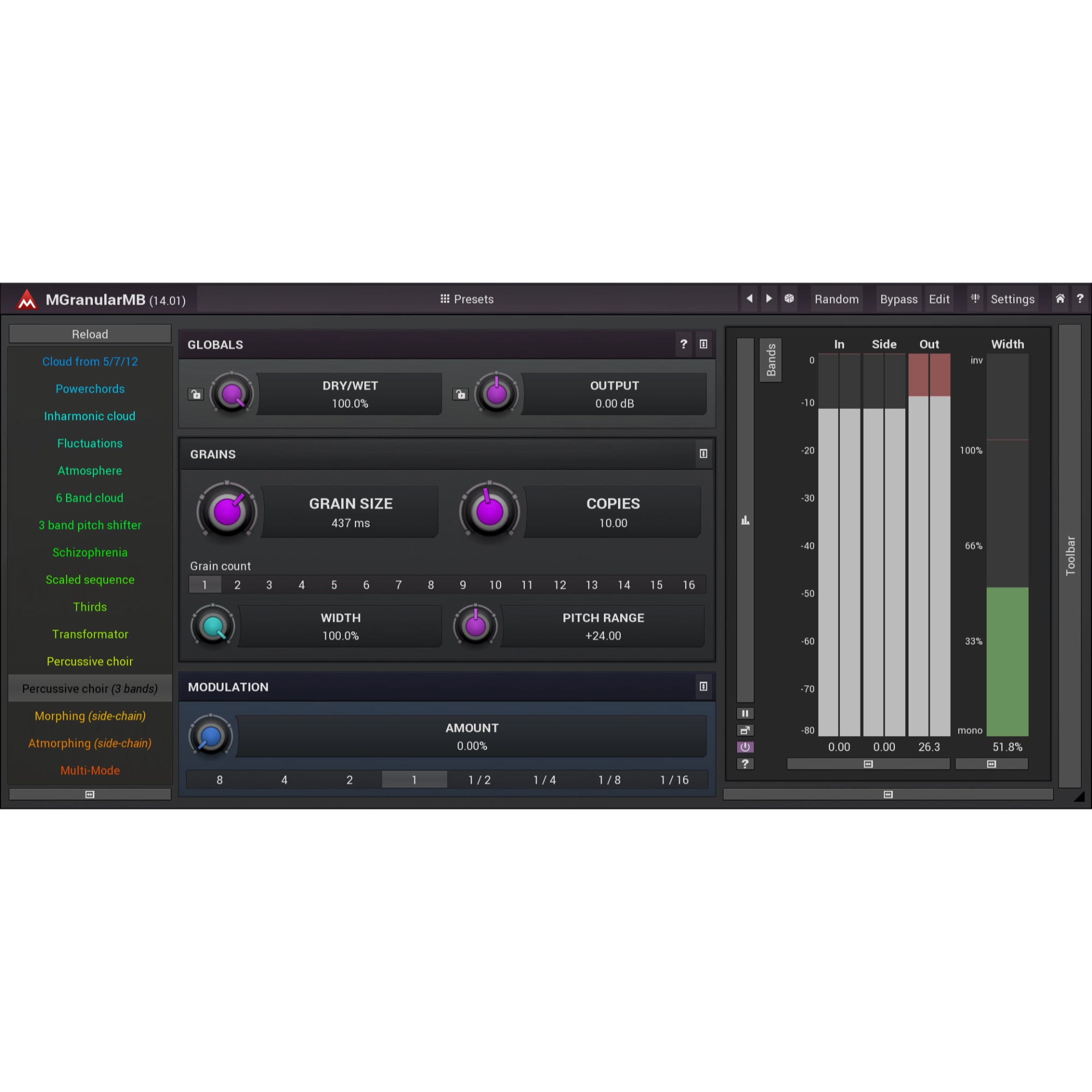Screen dimensions: 1092x1092
Task: Pop out the meter panel
Action: coord(745,730)
